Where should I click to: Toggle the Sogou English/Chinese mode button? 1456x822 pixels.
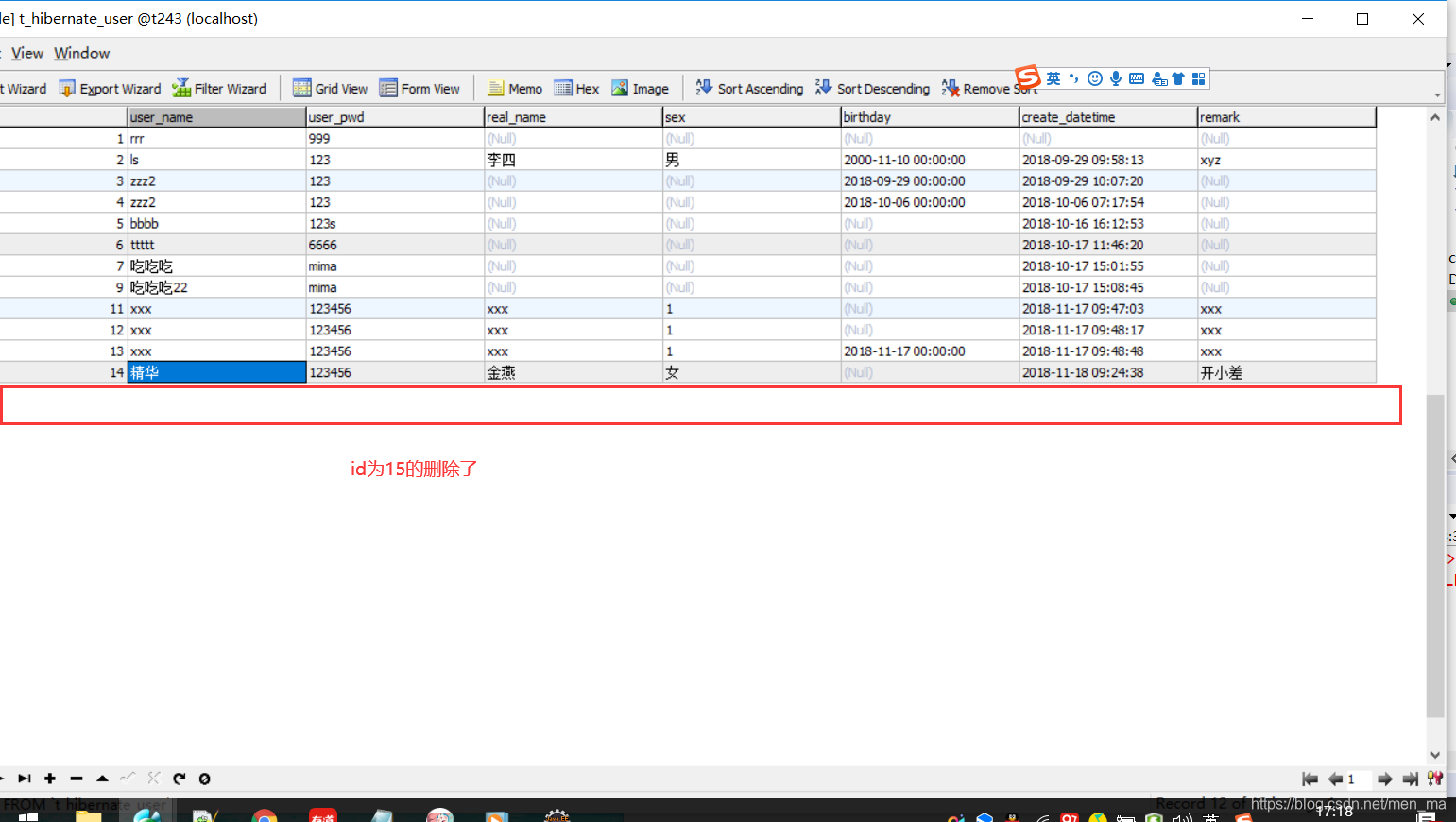point(1053,78)
